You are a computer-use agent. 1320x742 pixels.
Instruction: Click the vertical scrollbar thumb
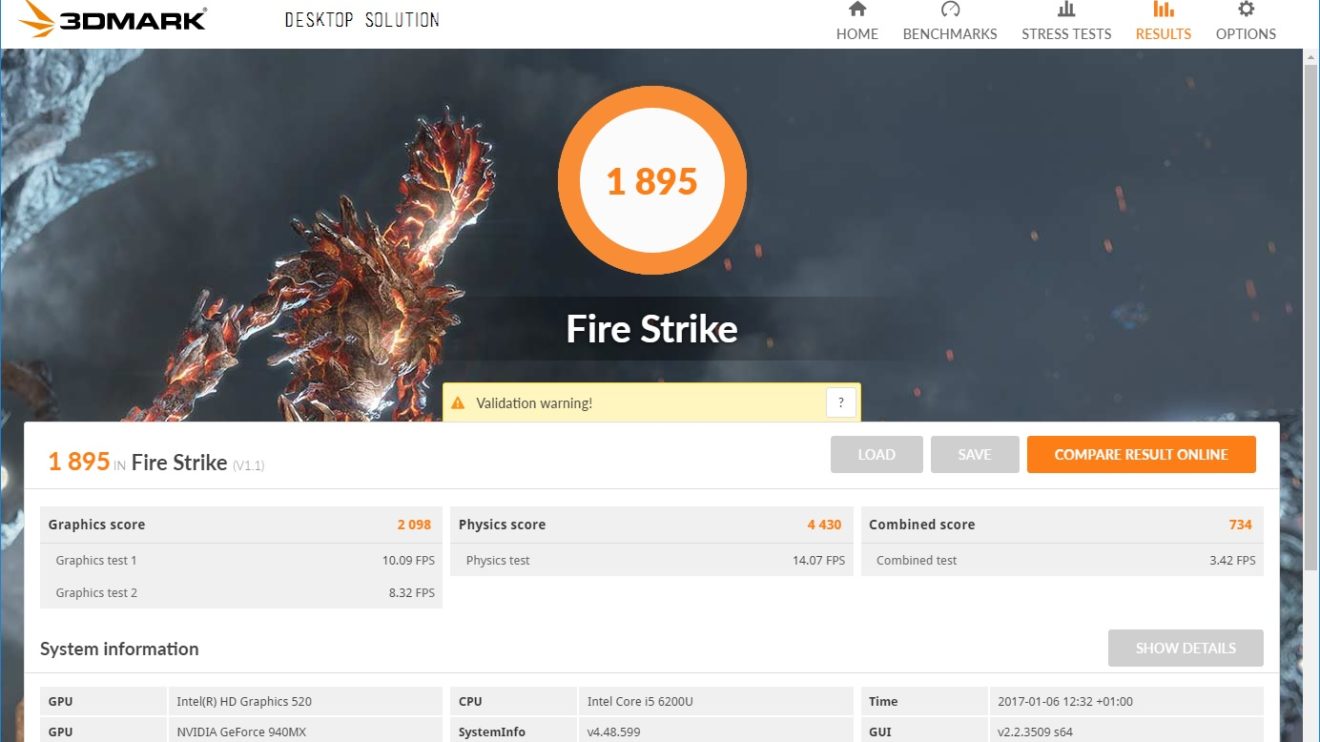click(1311, 320)
